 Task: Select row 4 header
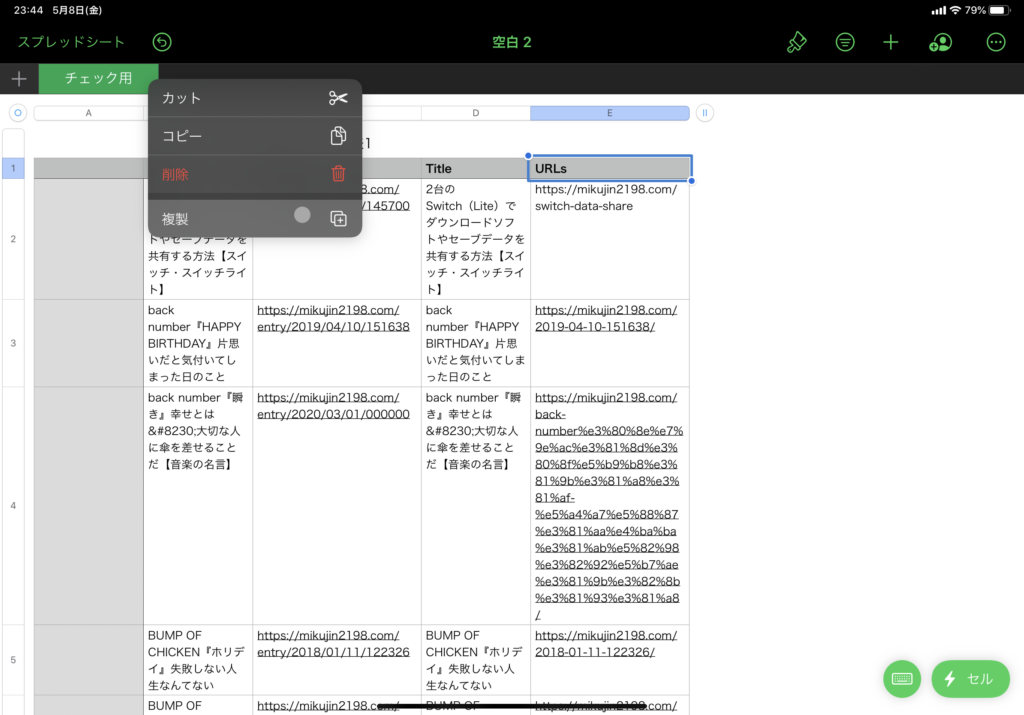coord(13,505)
